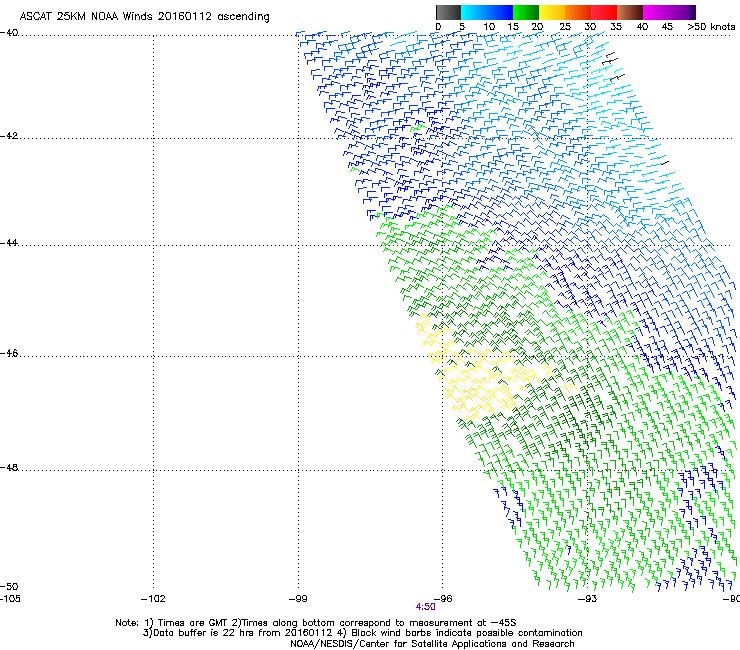The image size is (740, 650).
Task: Click the red 30-35 knots legend swatch
Action: point(604,12)
